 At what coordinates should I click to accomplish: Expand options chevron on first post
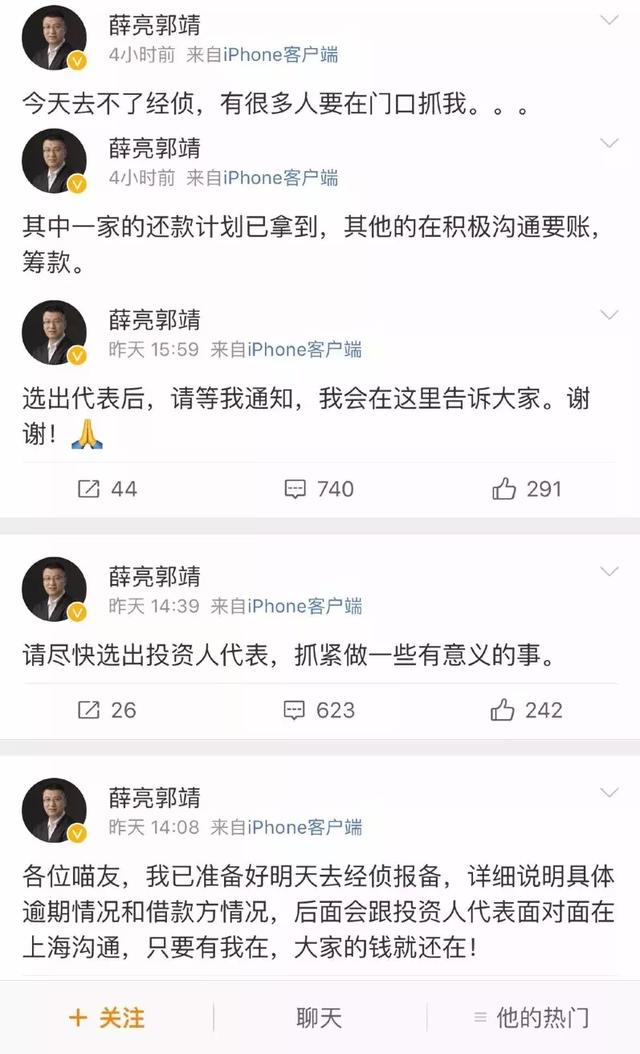click(x=609, y=20)
